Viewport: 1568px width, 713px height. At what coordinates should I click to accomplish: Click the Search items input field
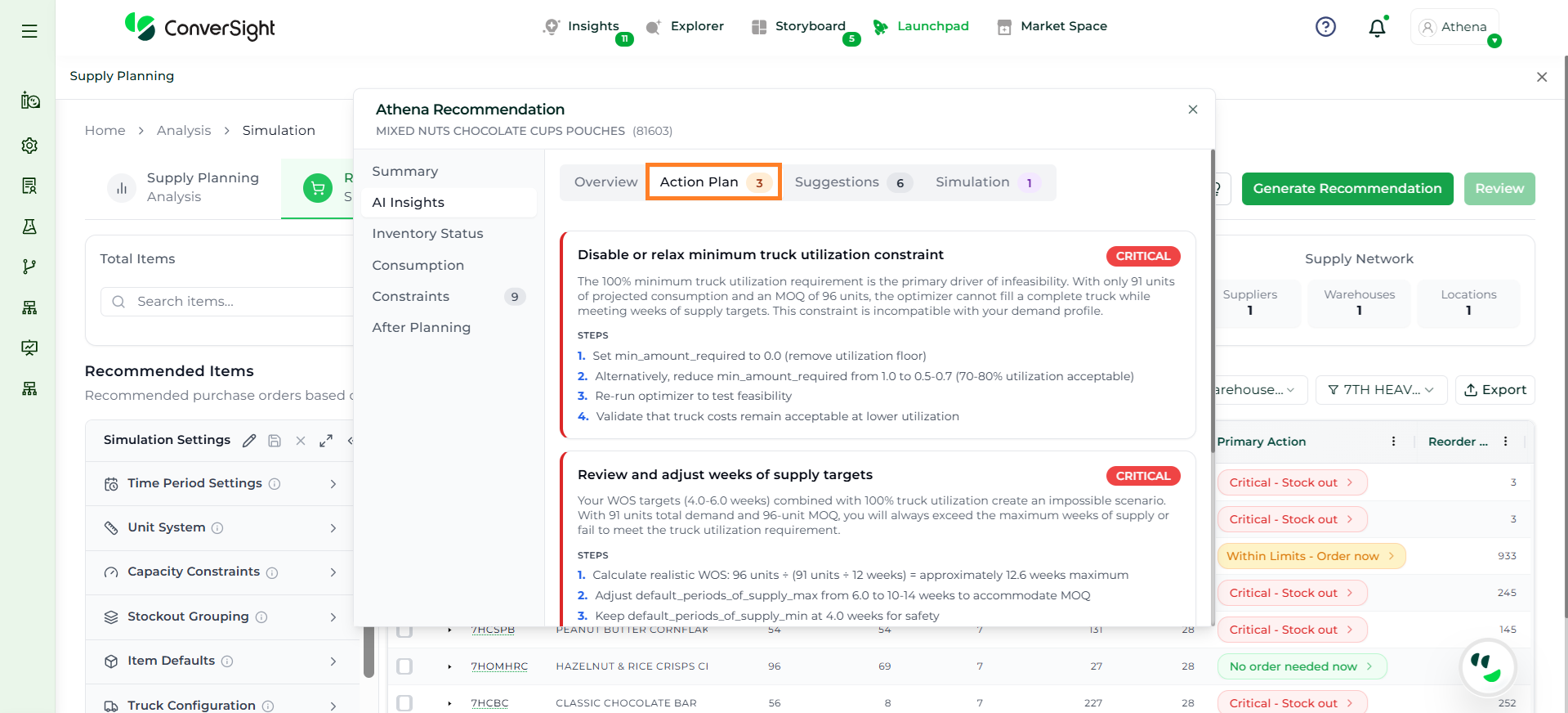click(x=237, y=302)
